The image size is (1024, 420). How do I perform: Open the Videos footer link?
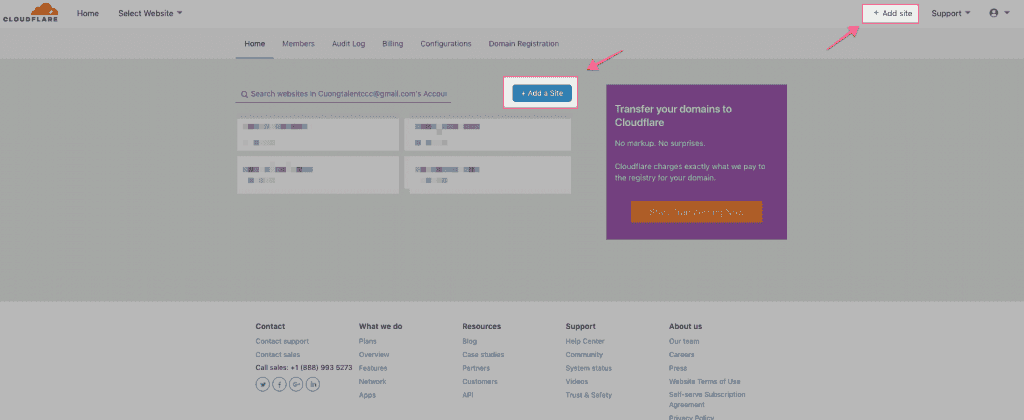[x=577, y=381]
